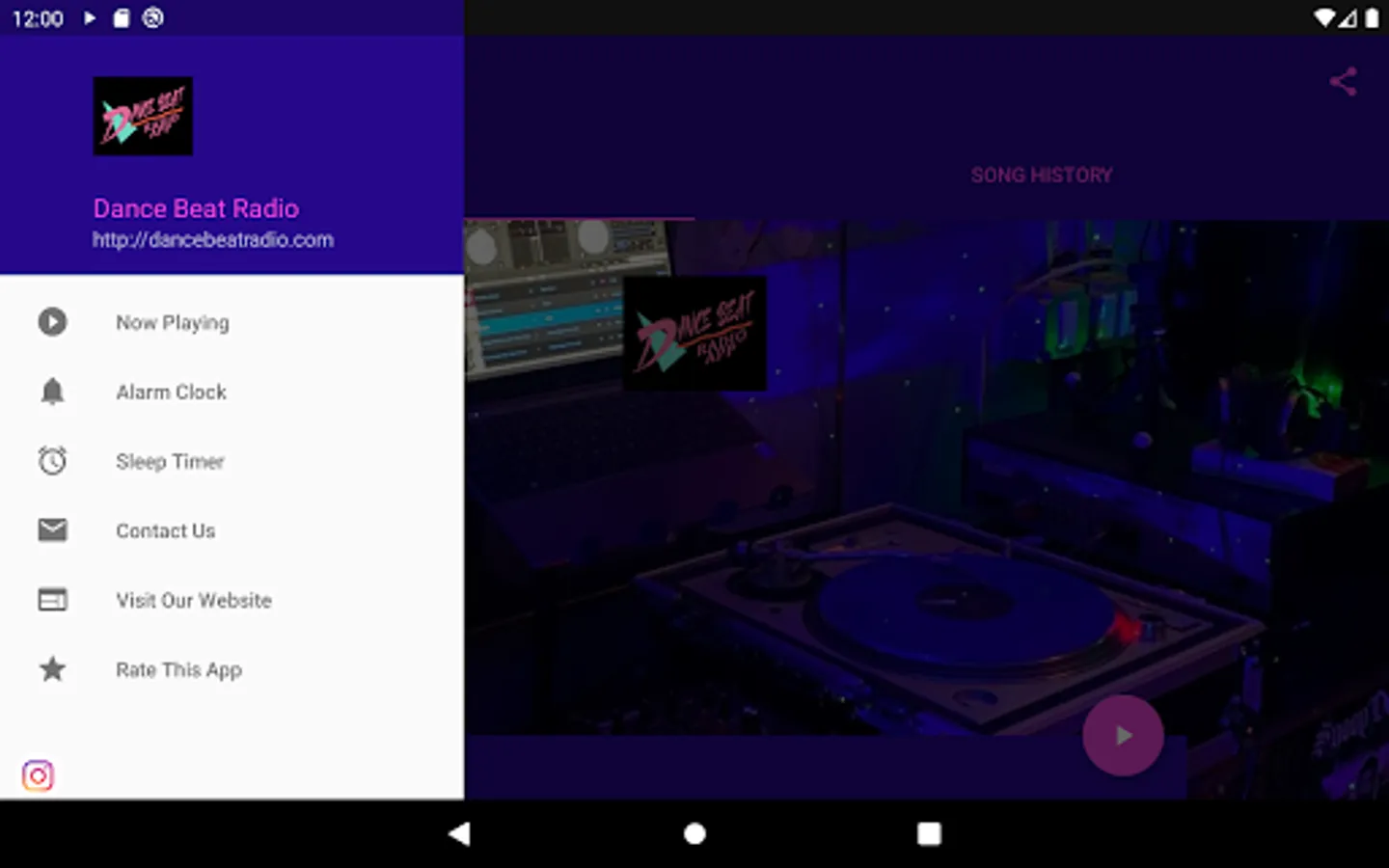Viewport: 1389px width, 868px height.
Task: Tap the clock icon beside Sleep Timer
Action: pos(52,461)
